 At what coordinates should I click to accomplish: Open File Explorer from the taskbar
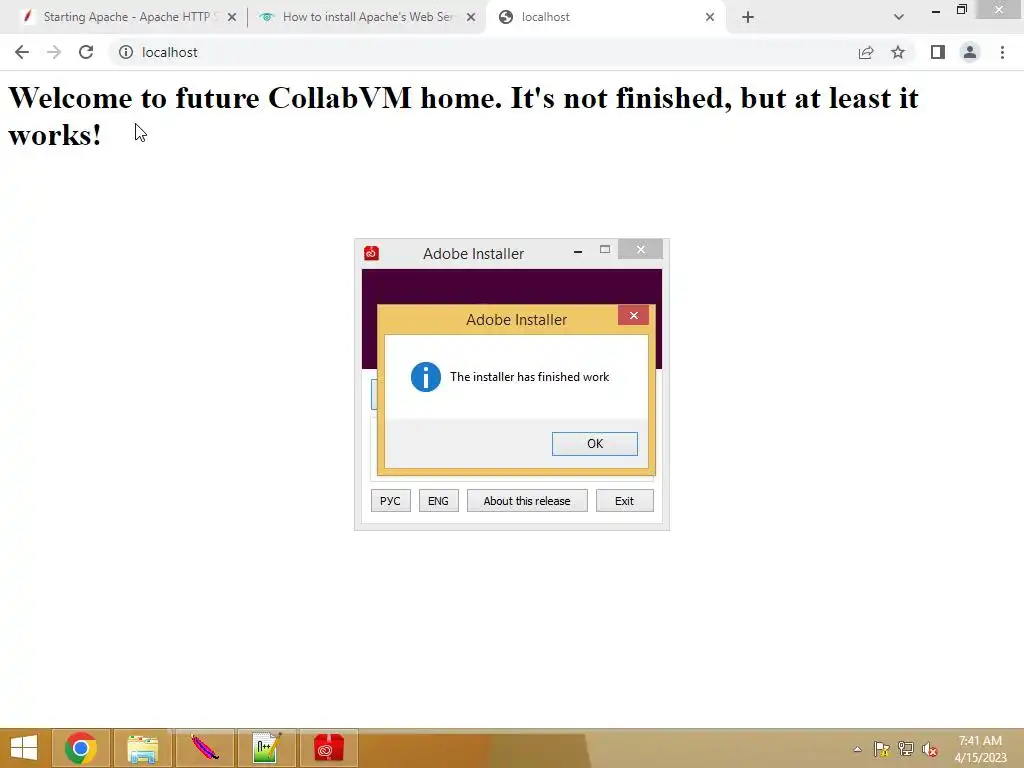pyautogui.click(x=143, y=748)
